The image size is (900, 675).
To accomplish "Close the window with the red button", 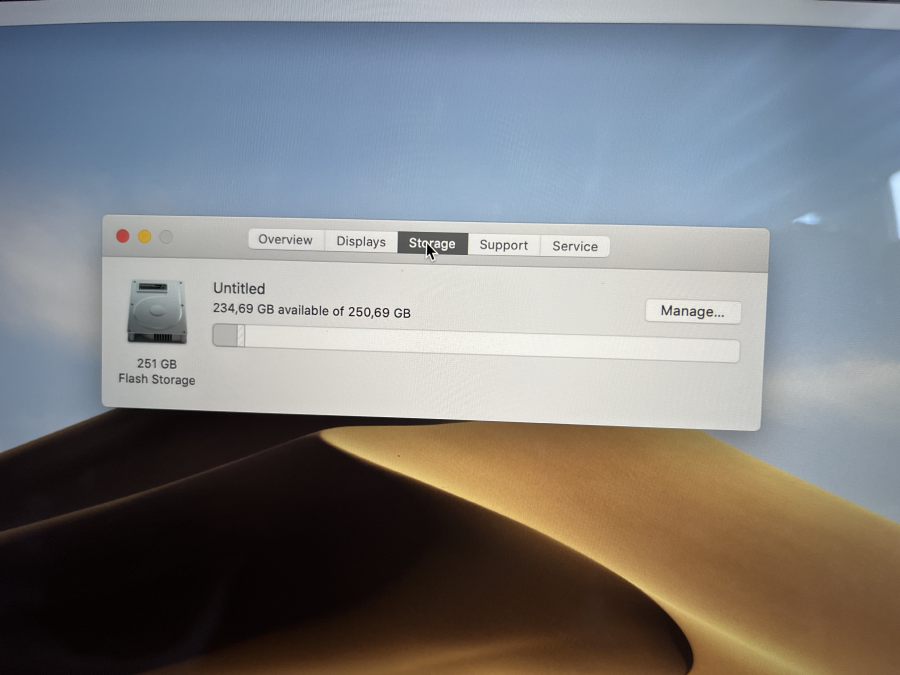I will (123, 236).
